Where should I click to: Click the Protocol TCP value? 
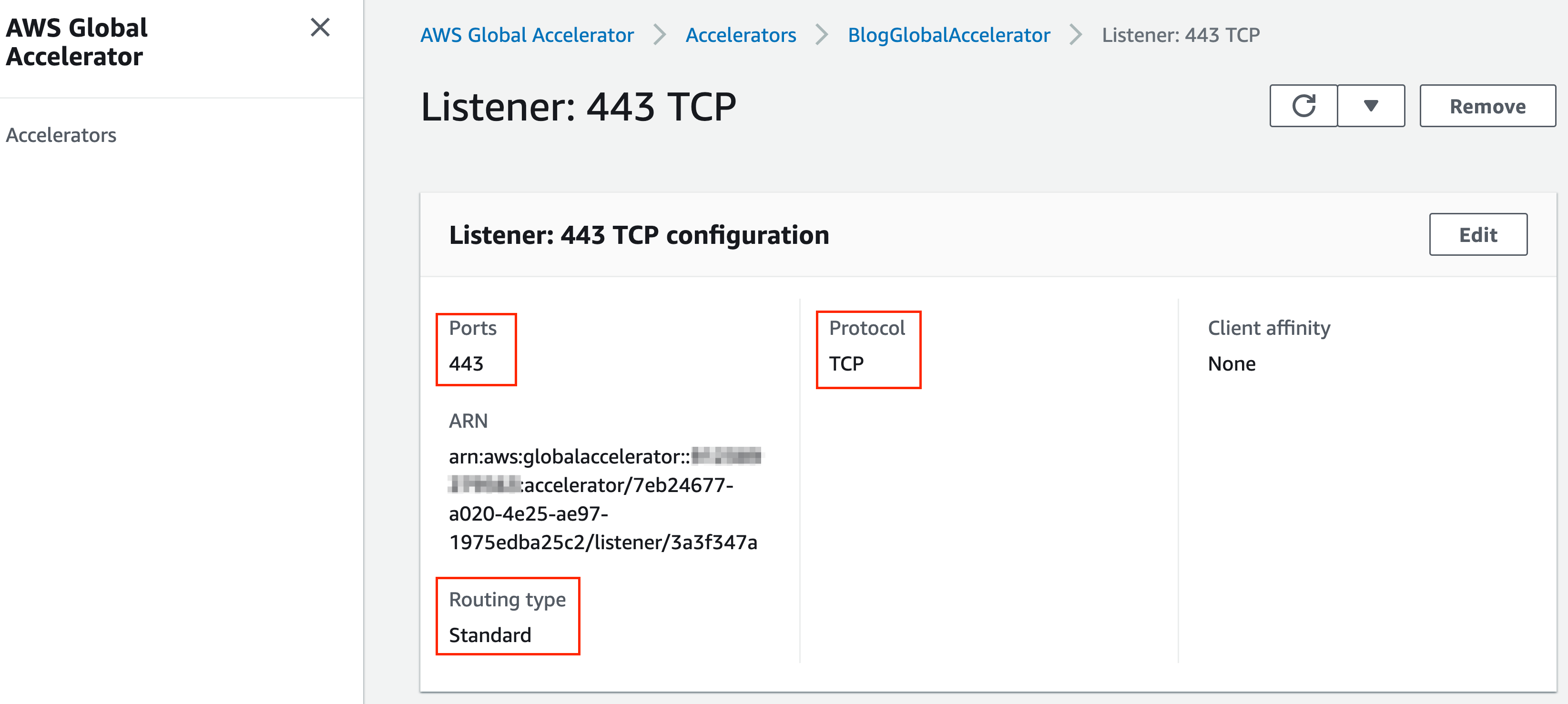846,363
